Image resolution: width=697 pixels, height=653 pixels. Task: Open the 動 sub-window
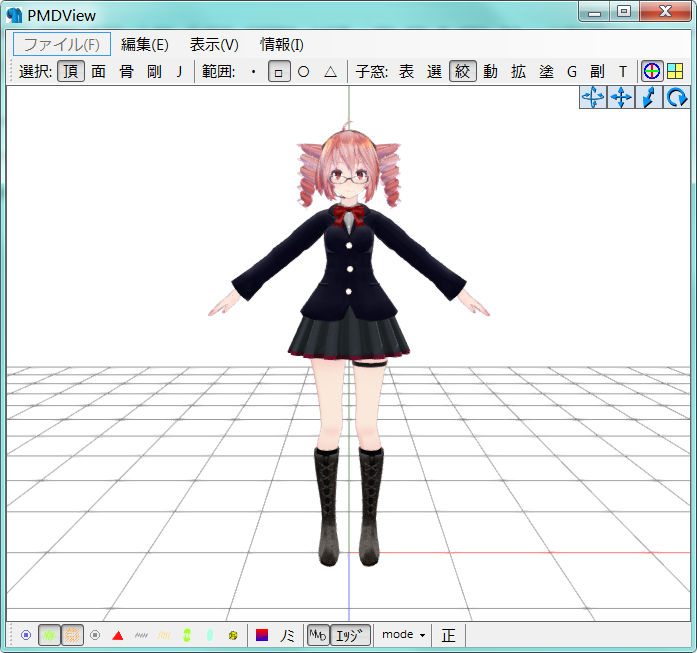tap(490, 72)
